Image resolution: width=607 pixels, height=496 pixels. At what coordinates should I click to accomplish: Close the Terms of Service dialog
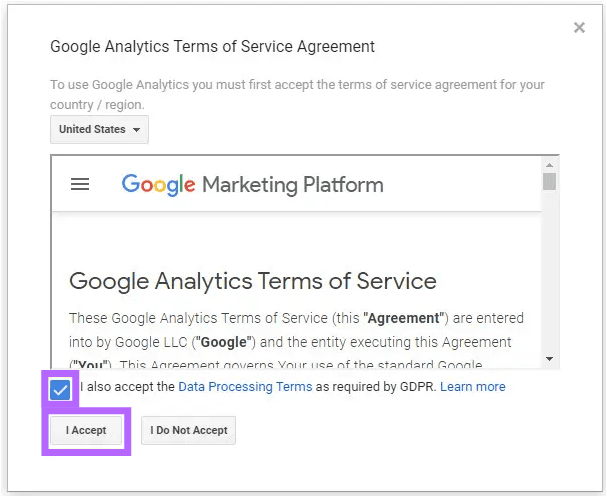[579, 27]
